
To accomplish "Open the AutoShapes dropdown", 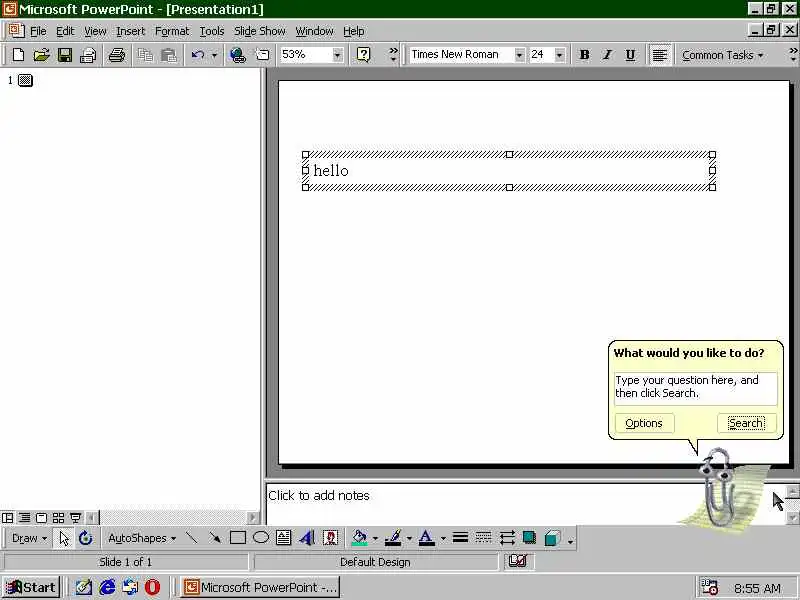I will [x=142, y=538].
